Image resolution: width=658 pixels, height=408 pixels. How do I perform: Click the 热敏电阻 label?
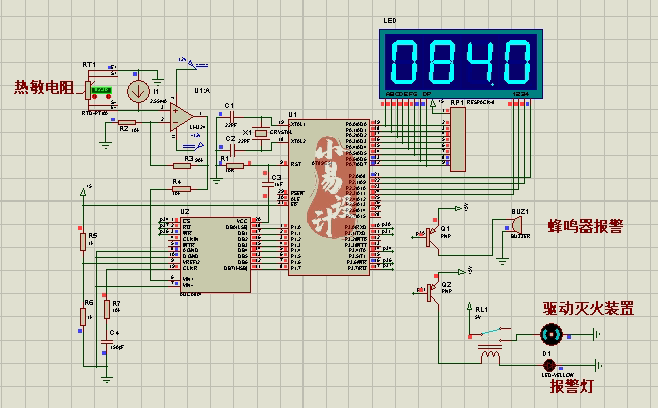tap(44, 87)
